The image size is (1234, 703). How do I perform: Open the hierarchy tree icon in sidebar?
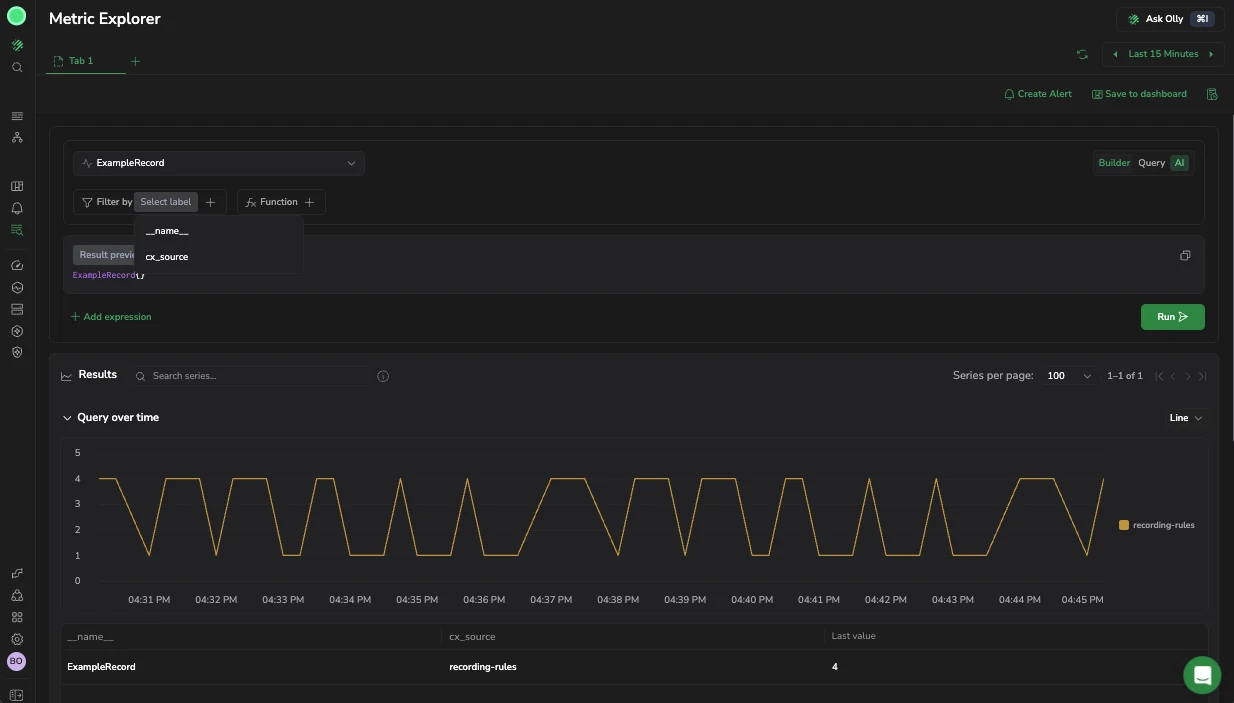pyautogui.click(x=17, y=137)
